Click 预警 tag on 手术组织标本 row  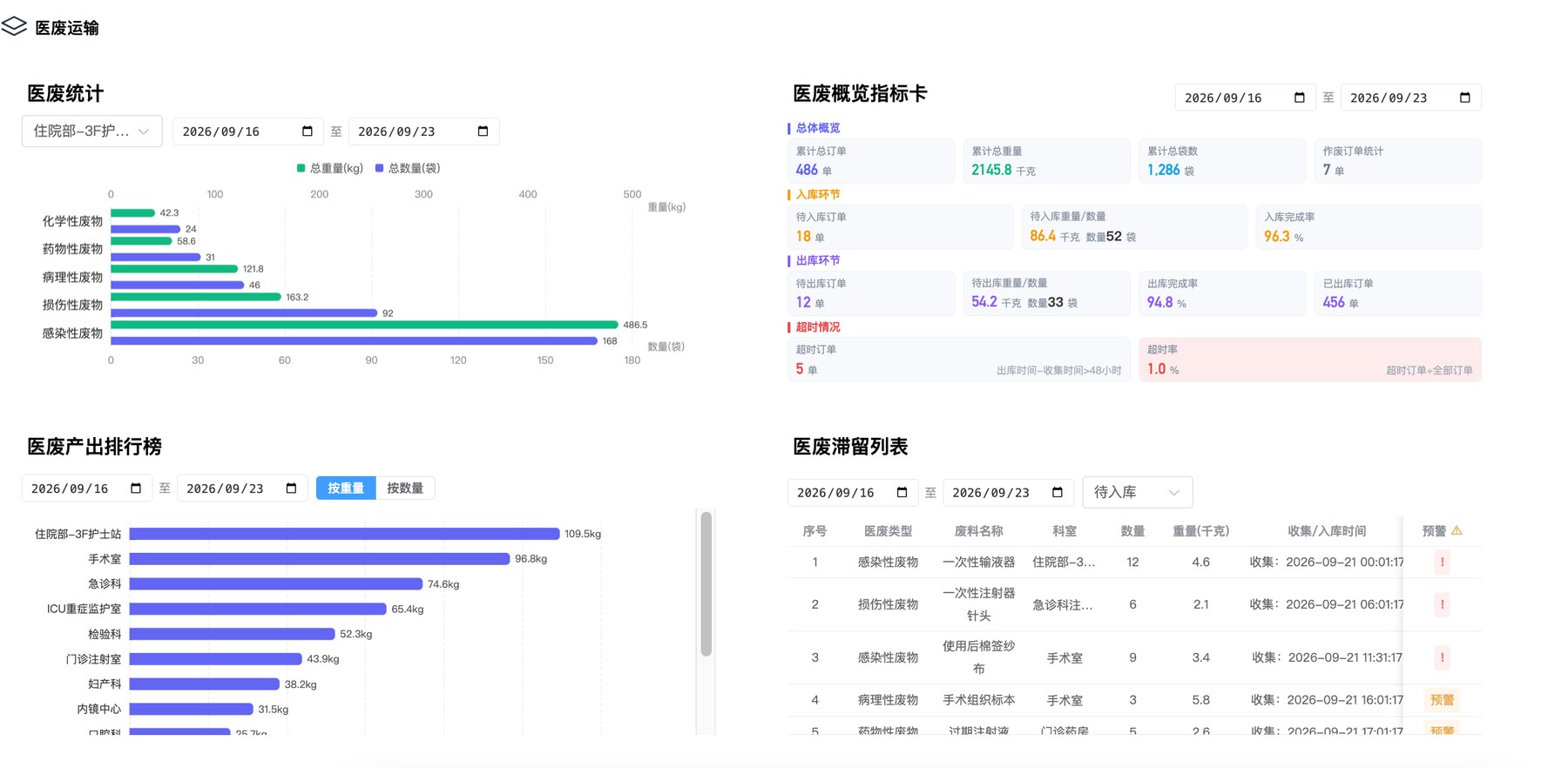pos(1443,700)
